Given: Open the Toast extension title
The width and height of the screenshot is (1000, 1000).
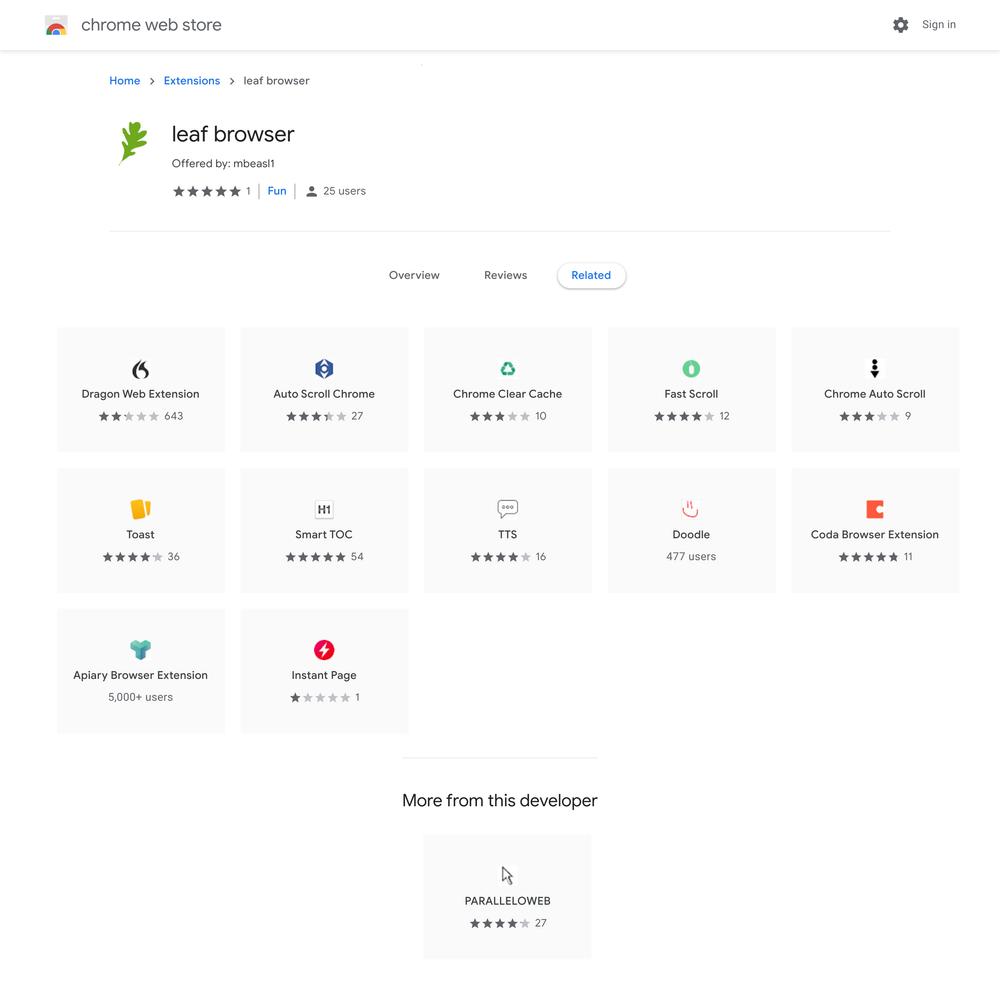Looking at the screenshot, I should (x=140, y=534).
